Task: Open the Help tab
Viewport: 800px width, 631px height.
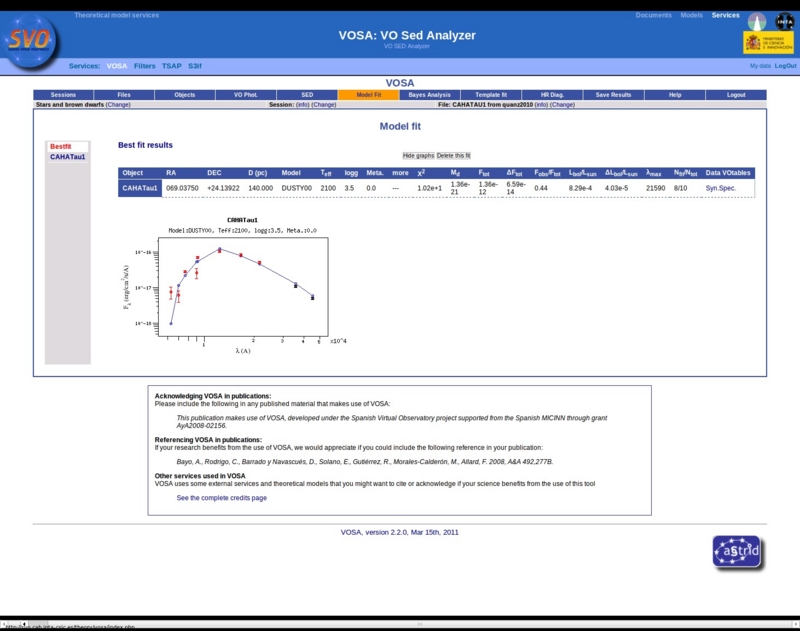Action: pyautogui.click(x=675, y=95)
